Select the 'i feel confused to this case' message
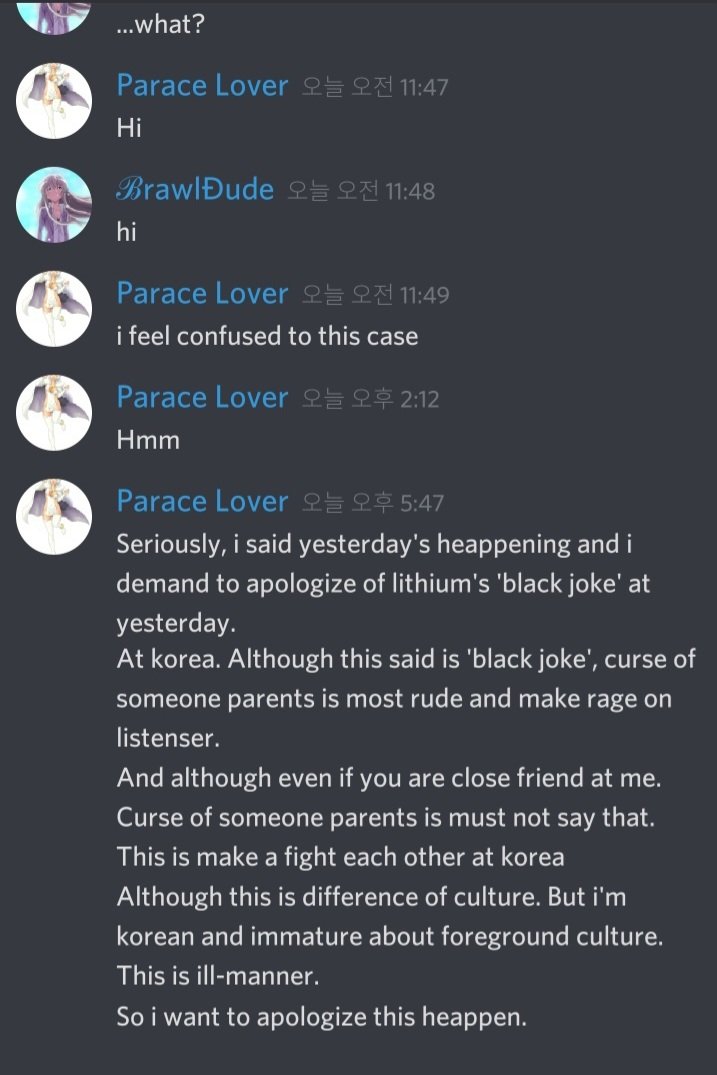The image size is (717, 1075). pos(267,337)
